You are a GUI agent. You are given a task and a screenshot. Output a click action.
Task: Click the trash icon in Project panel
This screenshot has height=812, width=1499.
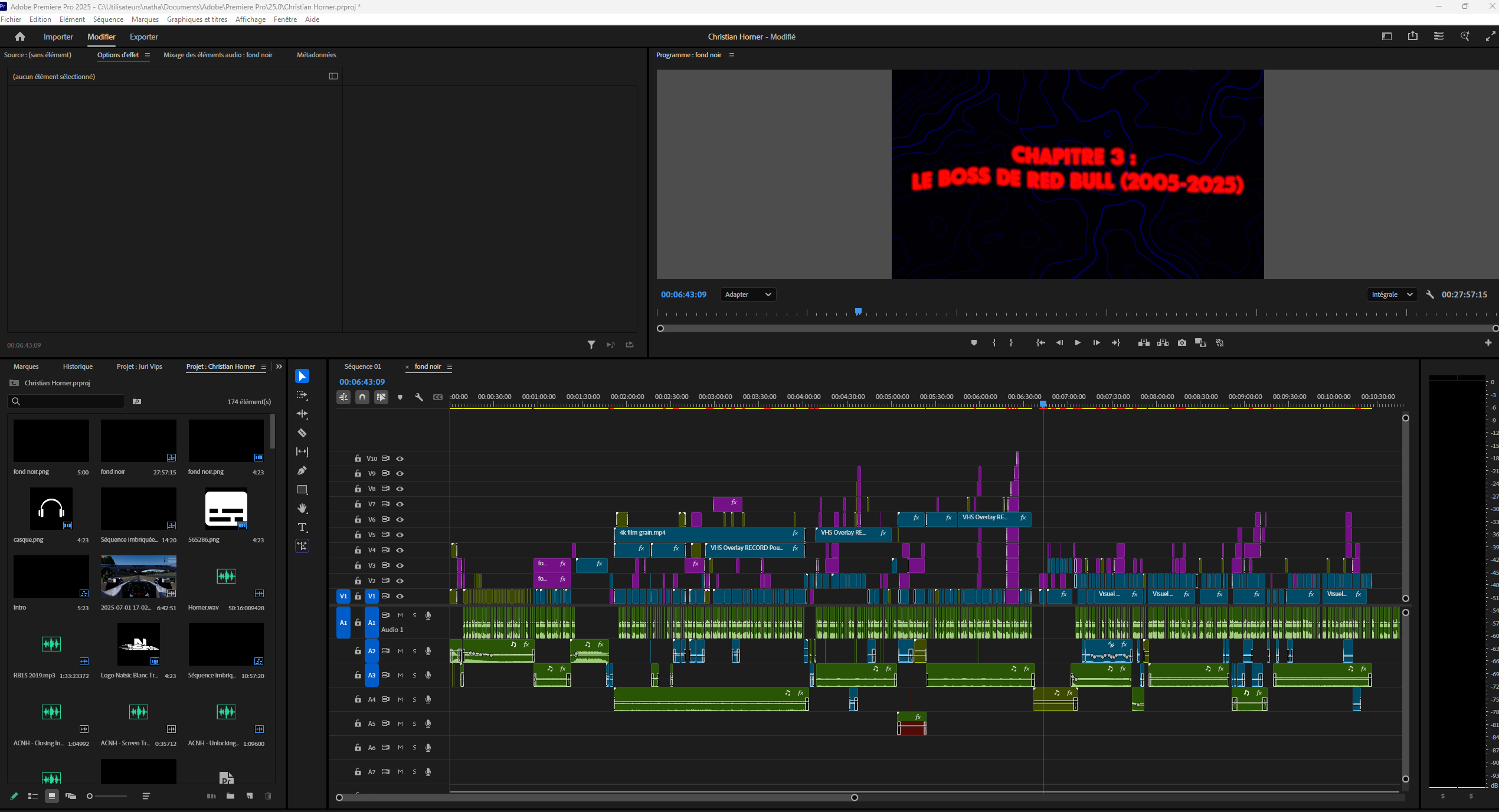click(268, 796)
